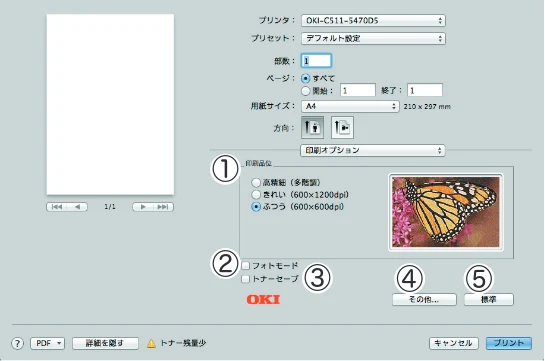This screenshot has height=361, width=545.
Task: Click キャンセル button
Action: coord(454,343)
